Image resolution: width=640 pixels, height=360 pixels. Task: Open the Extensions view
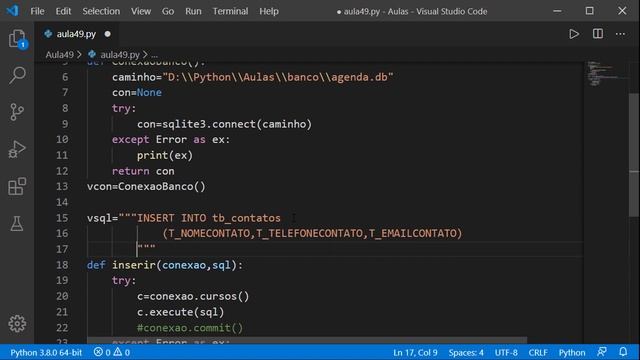click(x=17, y=186)
